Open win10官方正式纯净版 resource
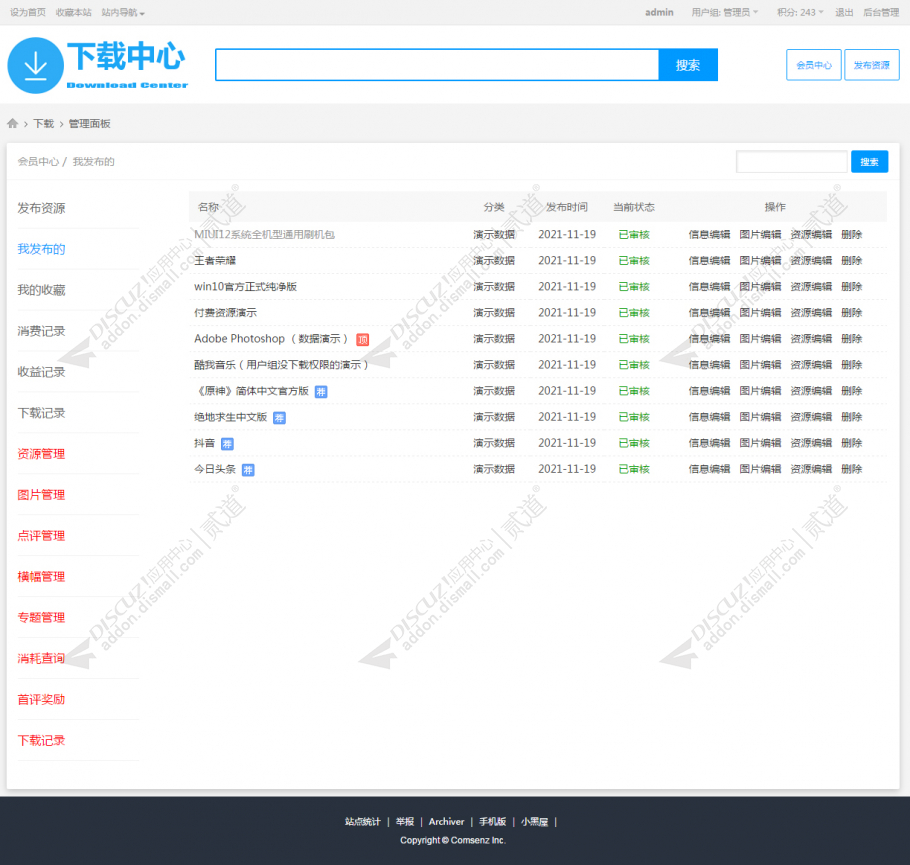910x865 pixels. [245, 287]
